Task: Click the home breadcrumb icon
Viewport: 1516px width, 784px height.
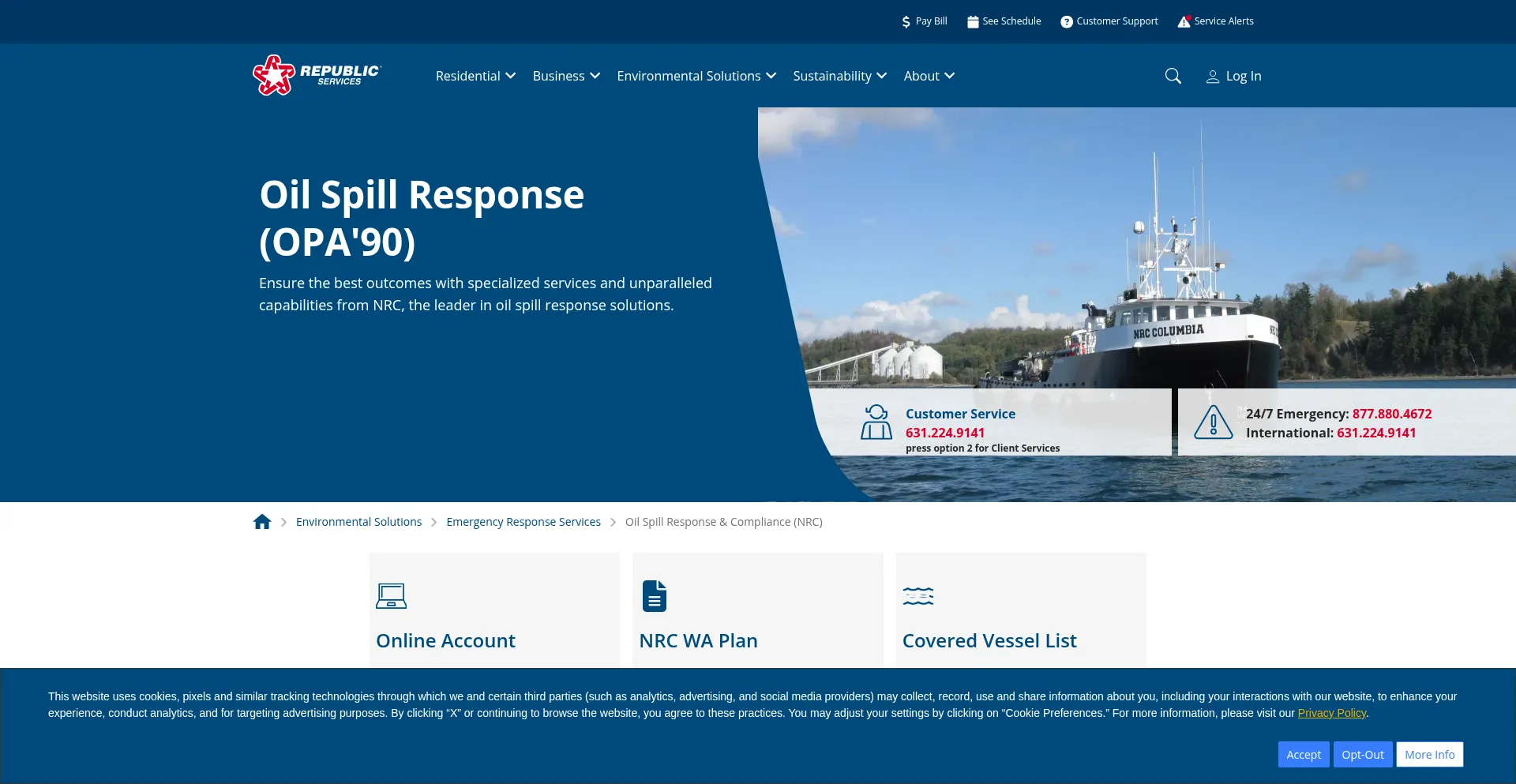Action: pos(262,522)
